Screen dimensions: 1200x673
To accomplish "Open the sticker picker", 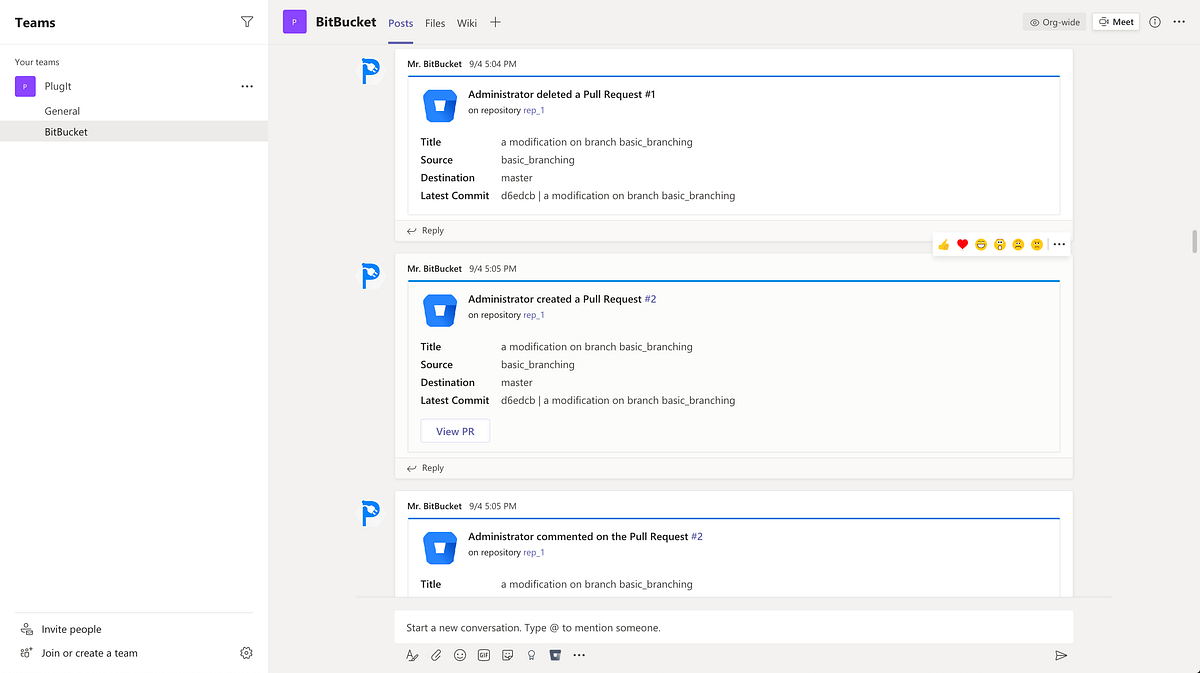I will [x=508, y=655].
